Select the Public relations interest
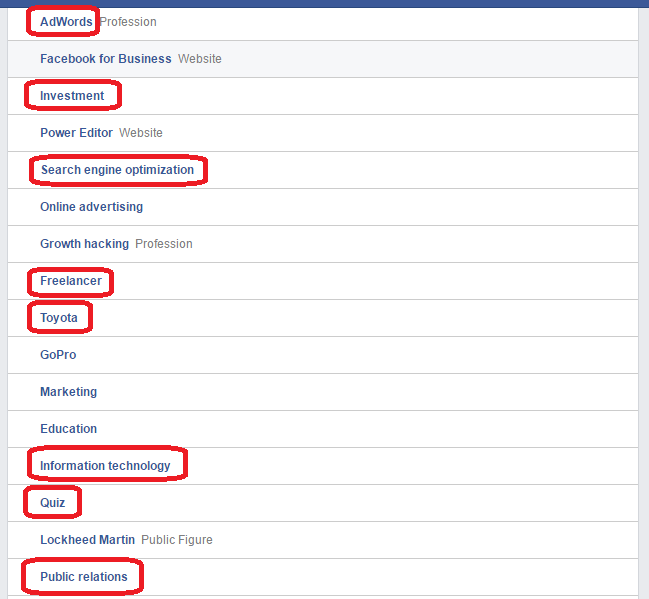649x599 pixels. 84,577
